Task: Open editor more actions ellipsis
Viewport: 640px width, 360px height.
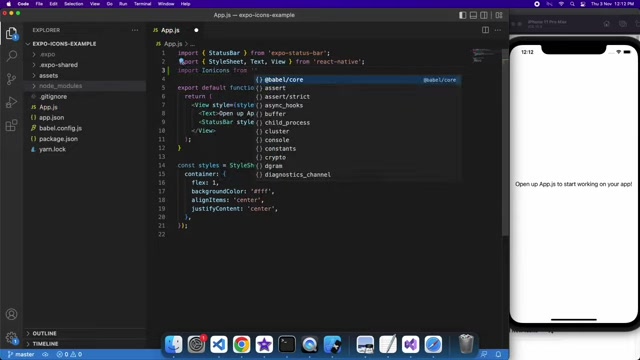Action: (498, 30)
